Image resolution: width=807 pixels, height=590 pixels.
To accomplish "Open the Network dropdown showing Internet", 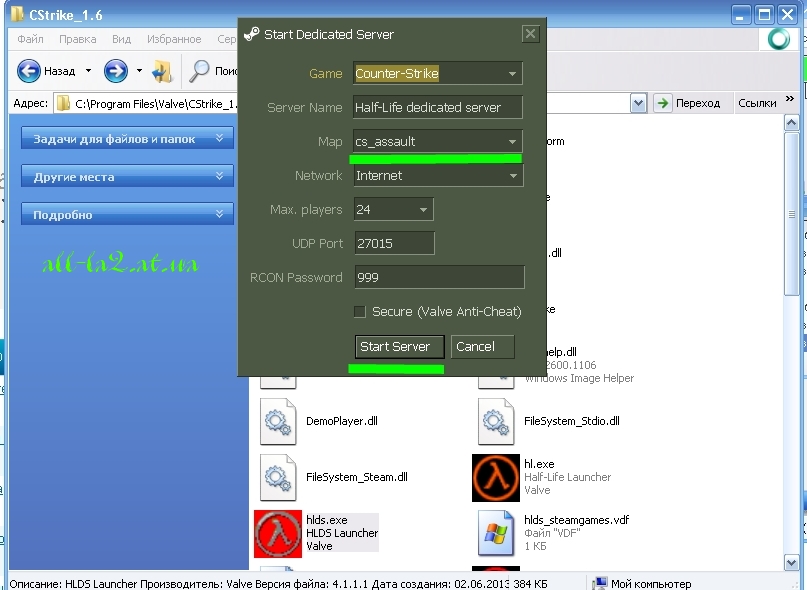I will point(513,176).
